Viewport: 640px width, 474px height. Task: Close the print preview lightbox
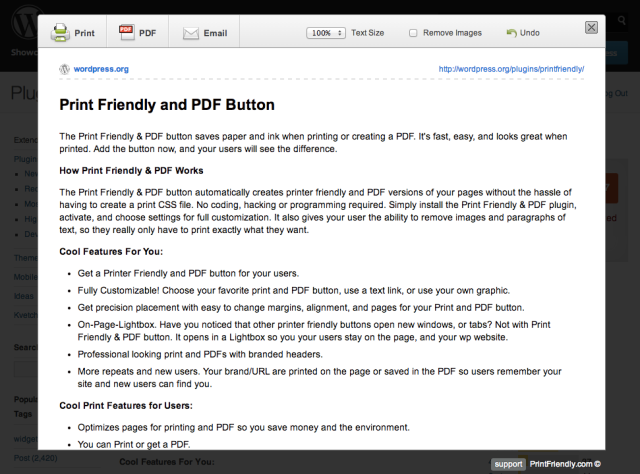(592, 28)
